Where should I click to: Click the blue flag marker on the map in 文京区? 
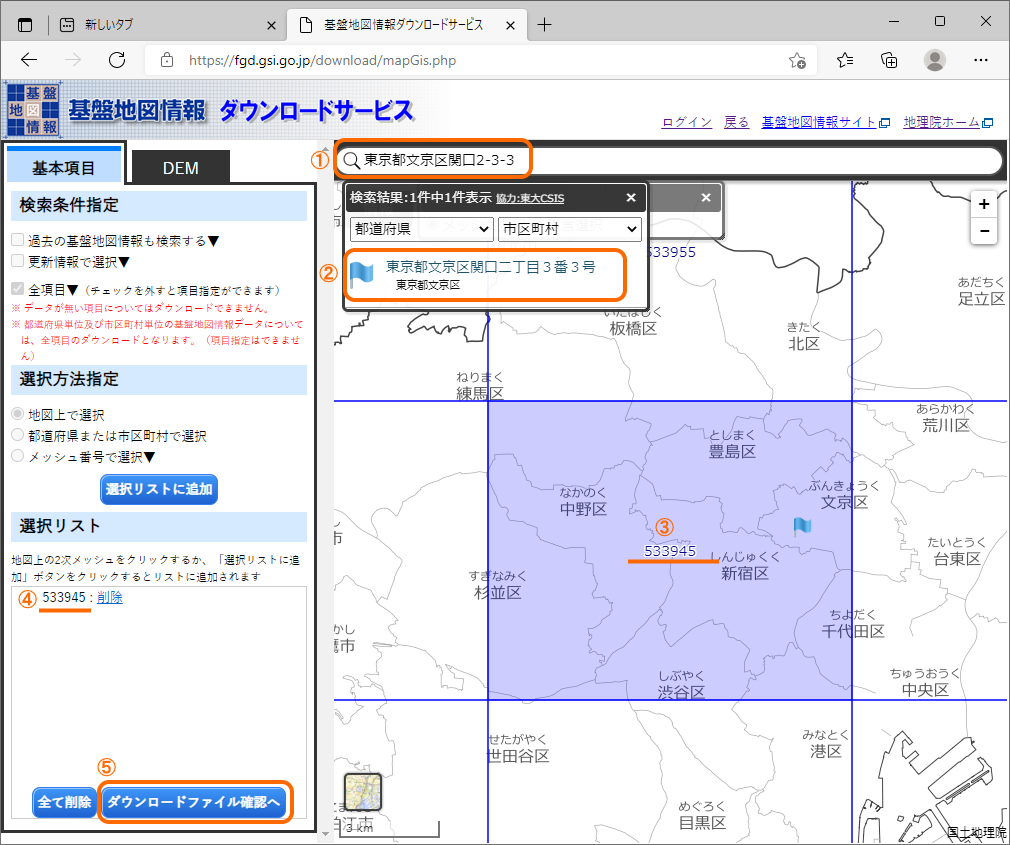pyautogui.click(x=802, y=527)
